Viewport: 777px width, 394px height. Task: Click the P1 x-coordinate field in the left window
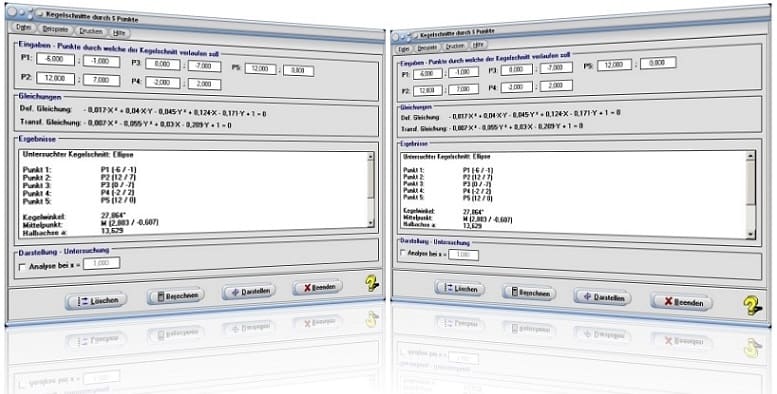[55, 59]
